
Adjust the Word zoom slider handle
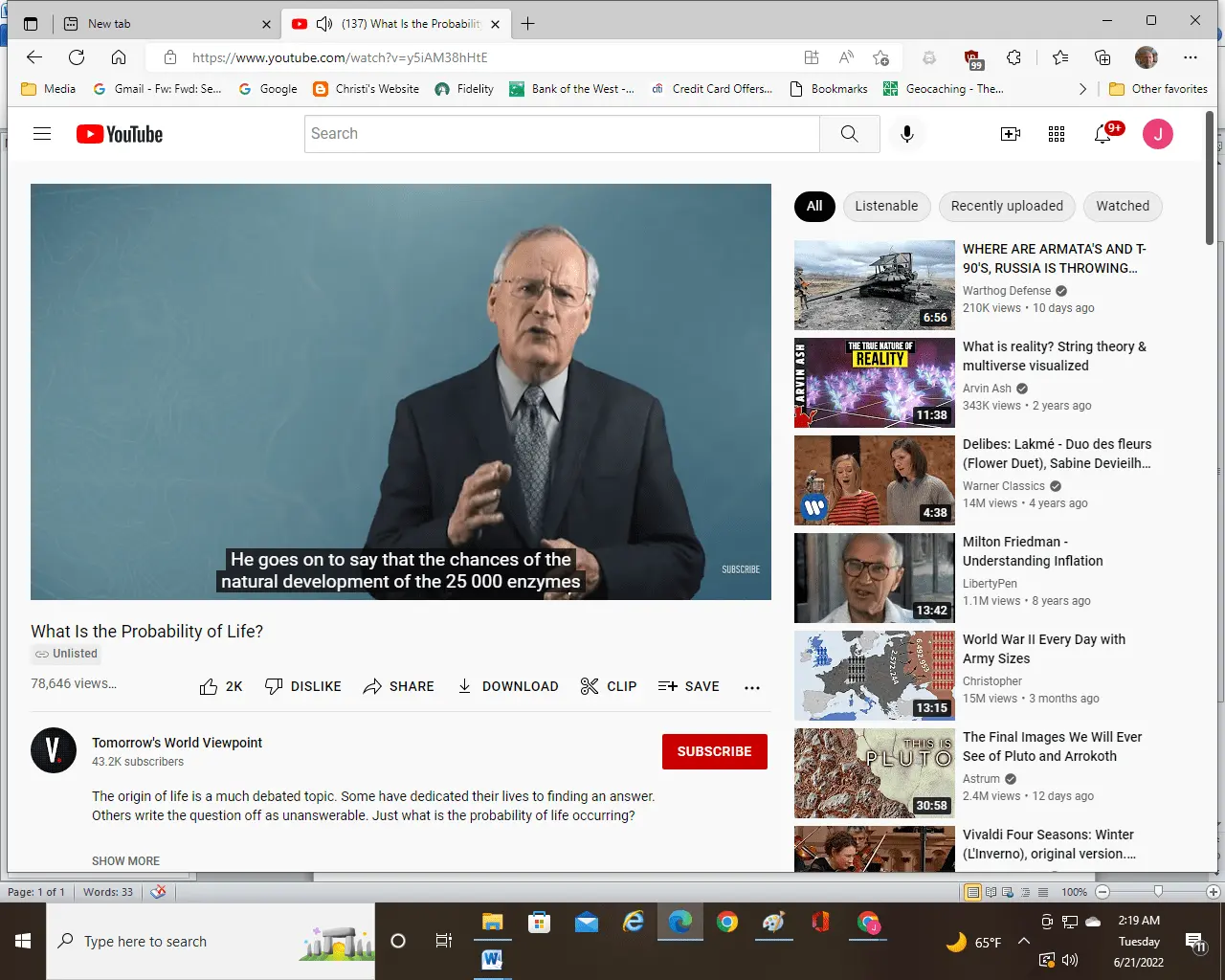coord(1158,892)
